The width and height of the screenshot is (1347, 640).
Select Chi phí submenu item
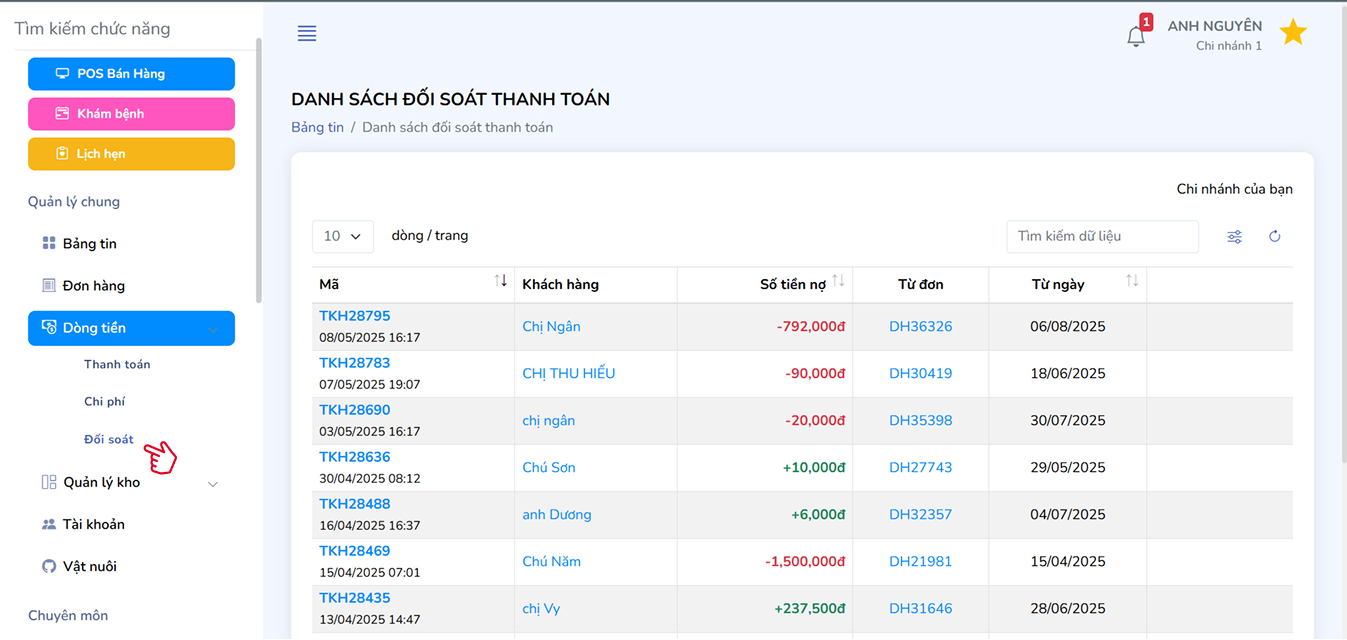click(104, 402)
